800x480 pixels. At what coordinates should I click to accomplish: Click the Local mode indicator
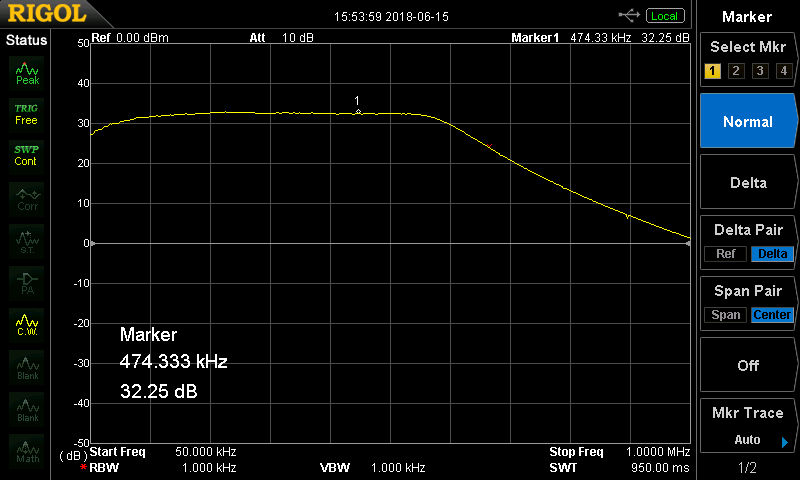point(664,16)
